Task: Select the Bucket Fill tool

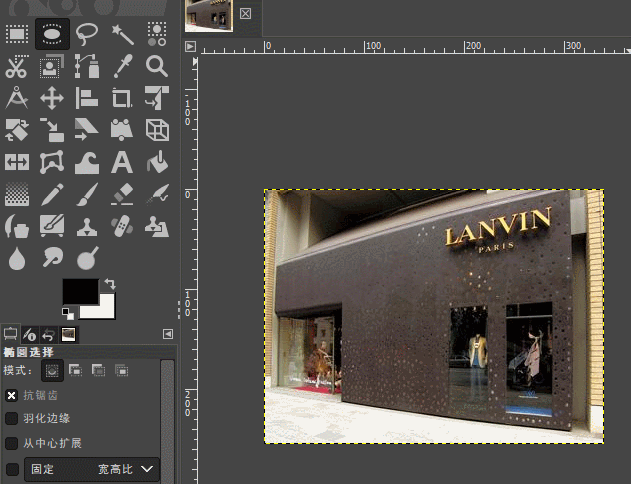Action: (x=157, y=162)
